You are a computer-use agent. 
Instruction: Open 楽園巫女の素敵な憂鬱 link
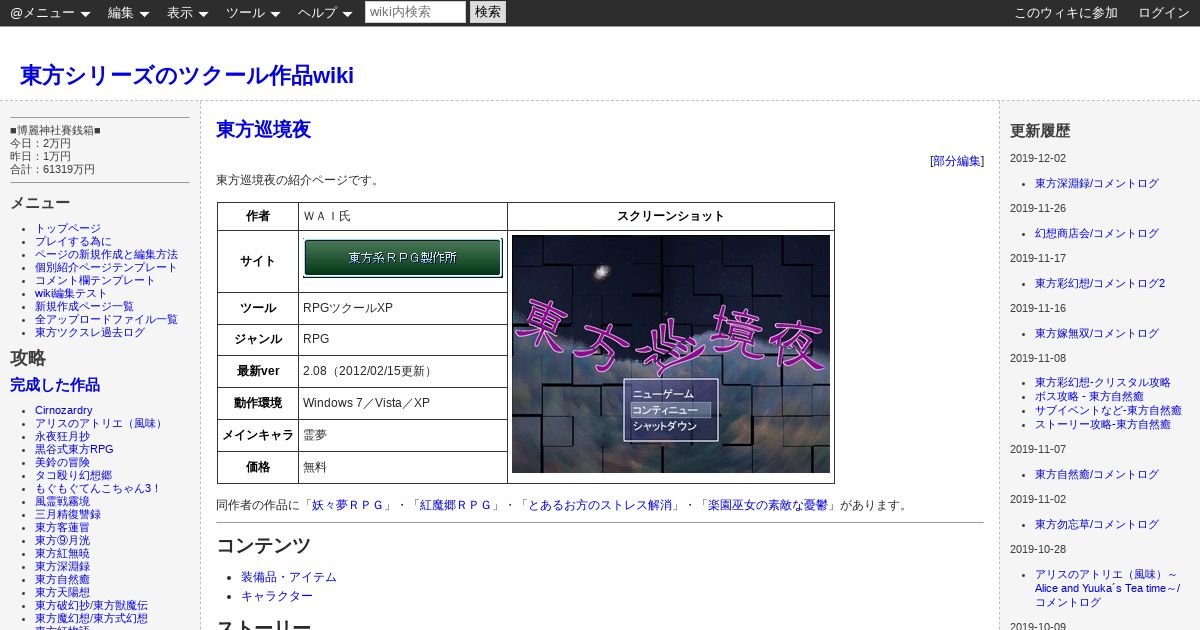pyautogui.click(x=769, y=505)
